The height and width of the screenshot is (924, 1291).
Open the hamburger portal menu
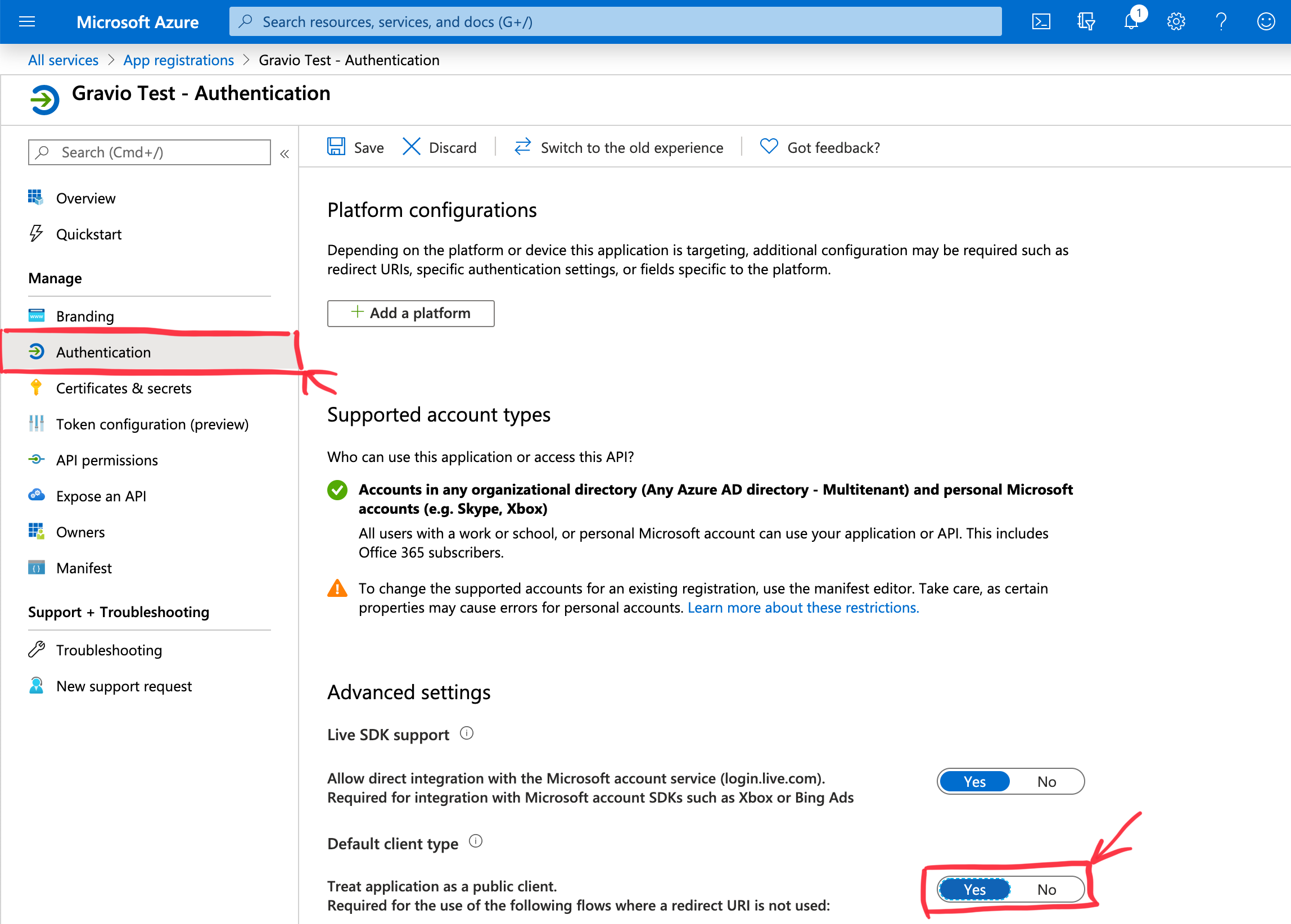click(27, 21)
